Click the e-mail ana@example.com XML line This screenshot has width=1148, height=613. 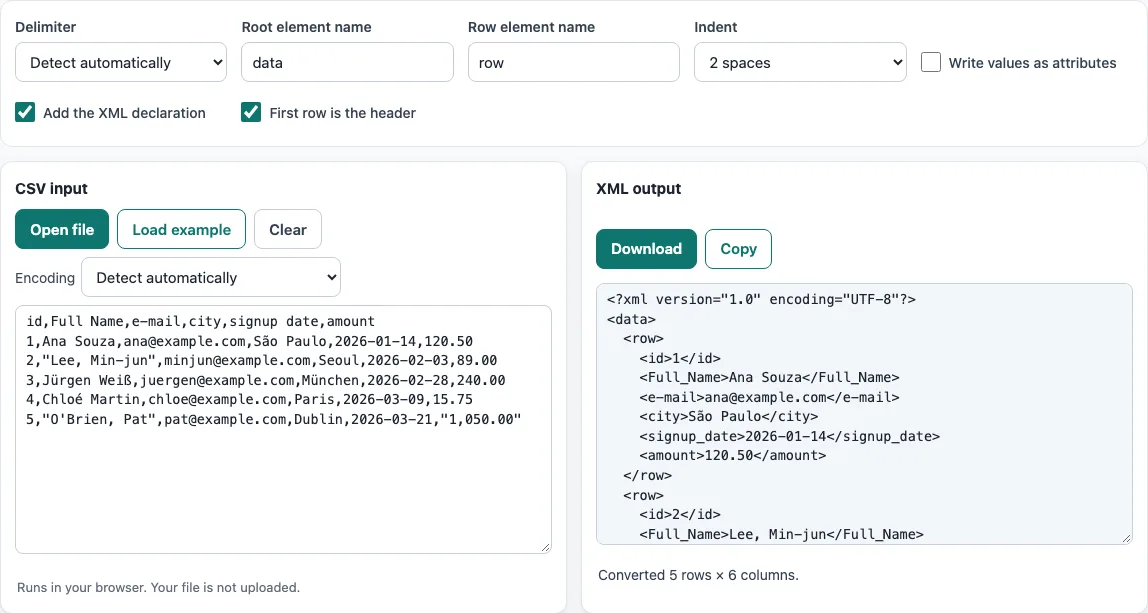[769, 398]
